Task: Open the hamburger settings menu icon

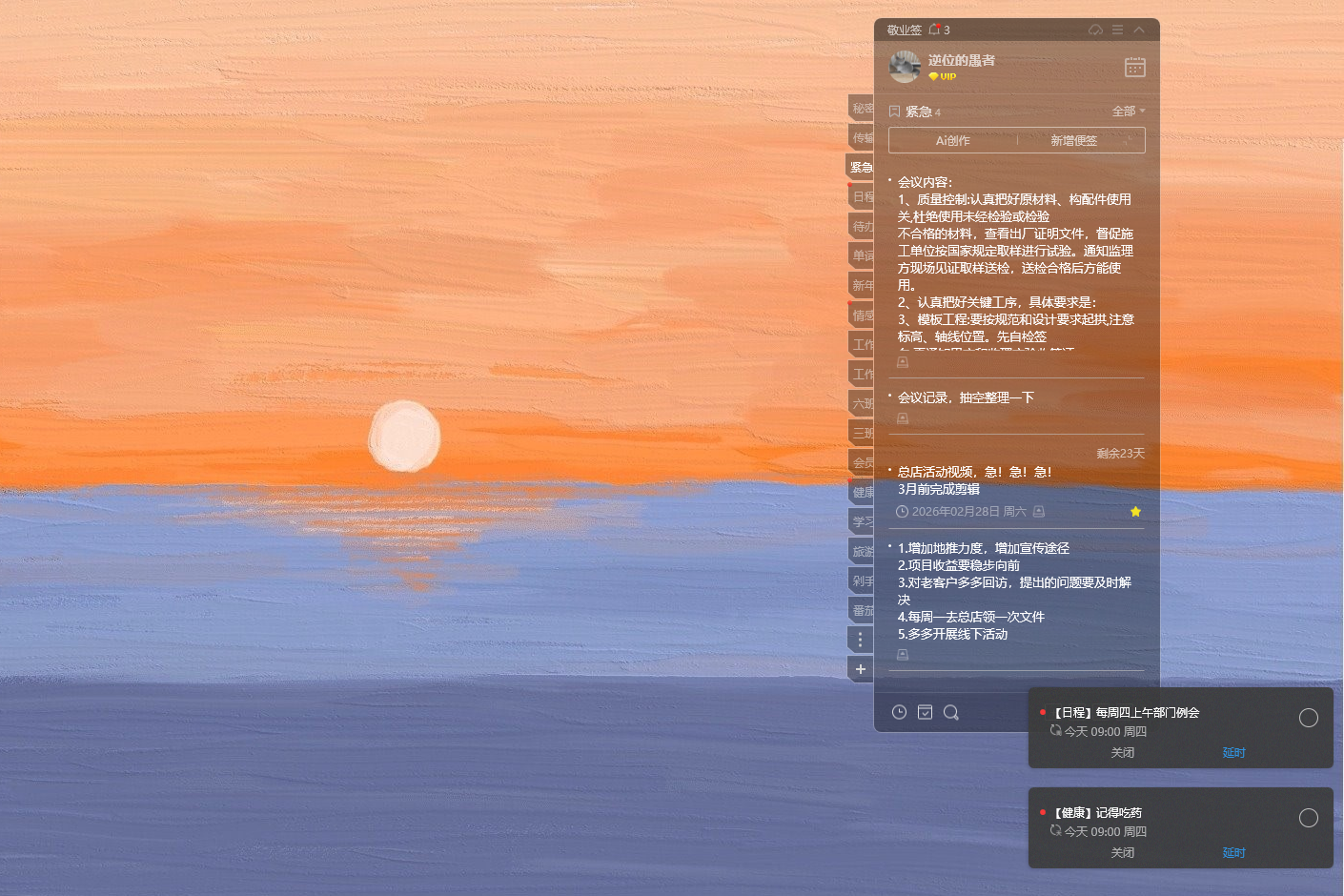Action: 1116,30
